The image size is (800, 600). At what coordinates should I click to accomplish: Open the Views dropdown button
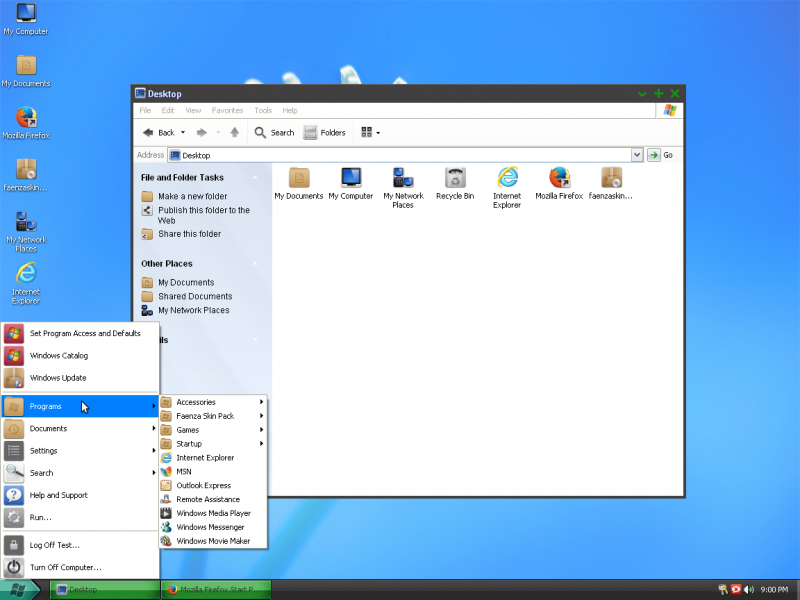point(370,133)
